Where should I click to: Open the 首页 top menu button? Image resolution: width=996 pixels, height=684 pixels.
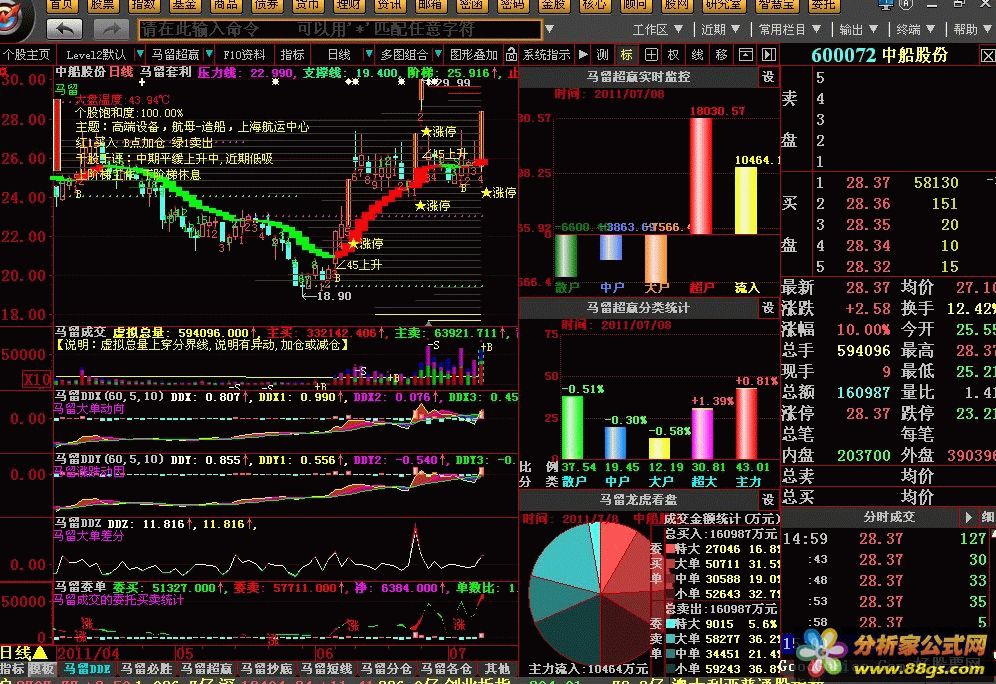[x=61, y=6]
